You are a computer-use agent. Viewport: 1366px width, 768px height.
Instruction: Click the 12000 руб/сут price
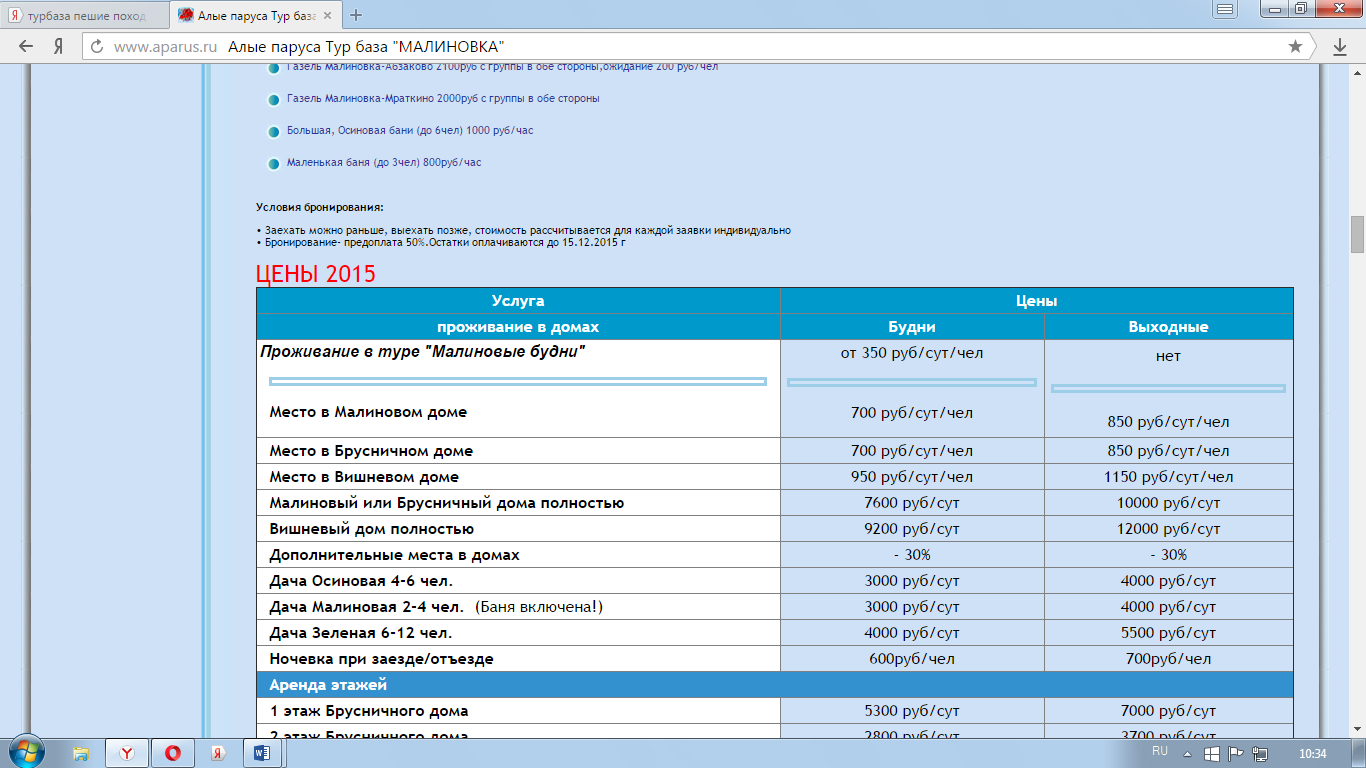tap(1168, 529)
